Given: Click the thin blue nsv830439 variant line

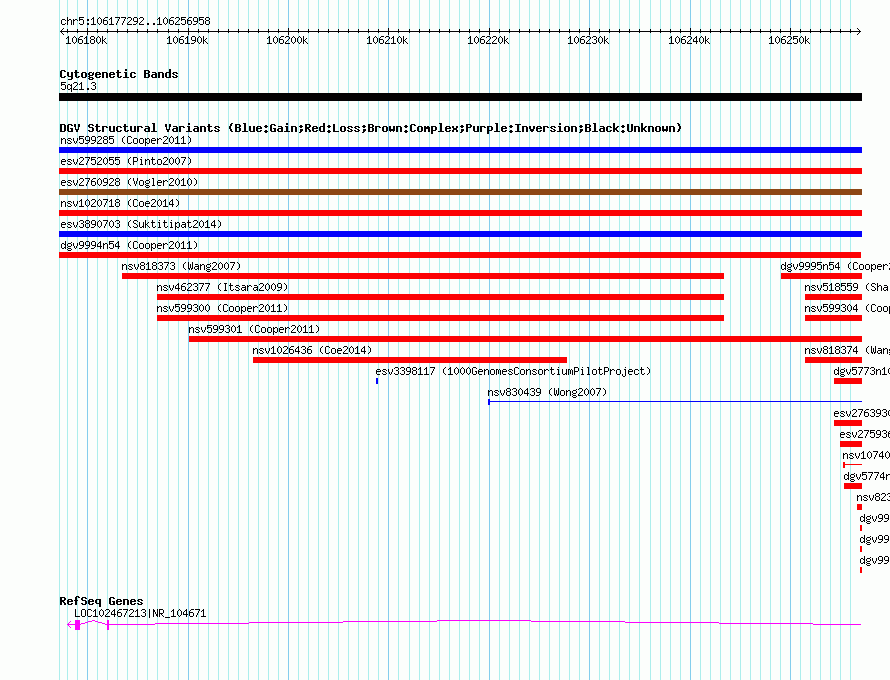Looking at the screenshot, I should (x=675, y=402).
